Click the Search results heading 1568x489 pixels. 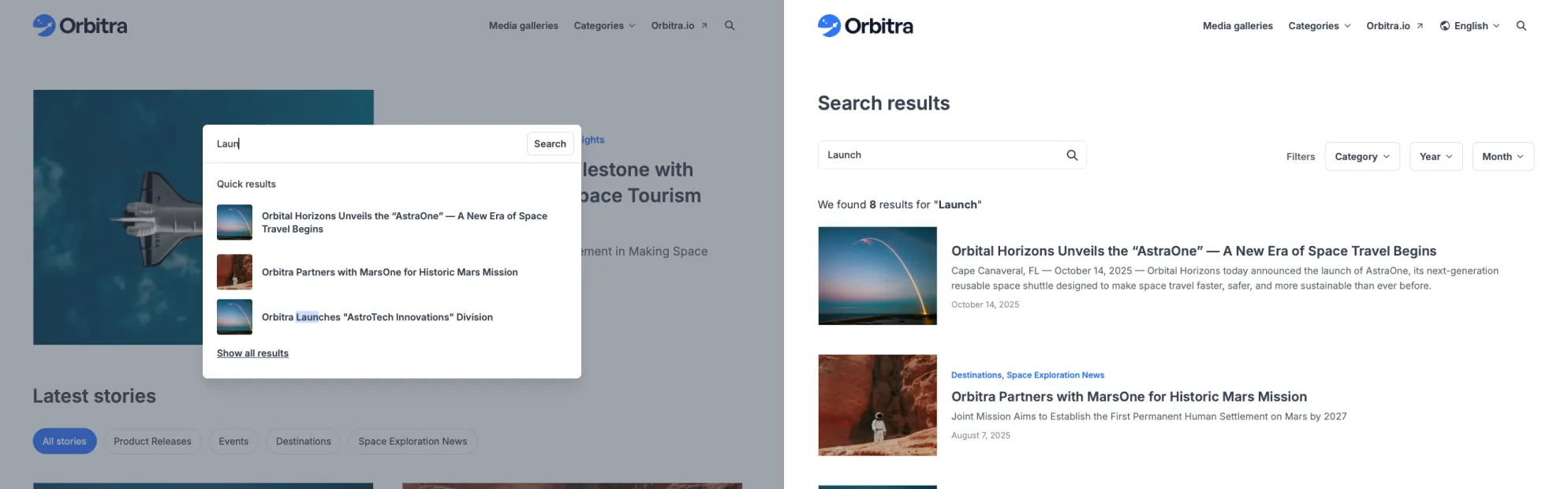[883, 103]
